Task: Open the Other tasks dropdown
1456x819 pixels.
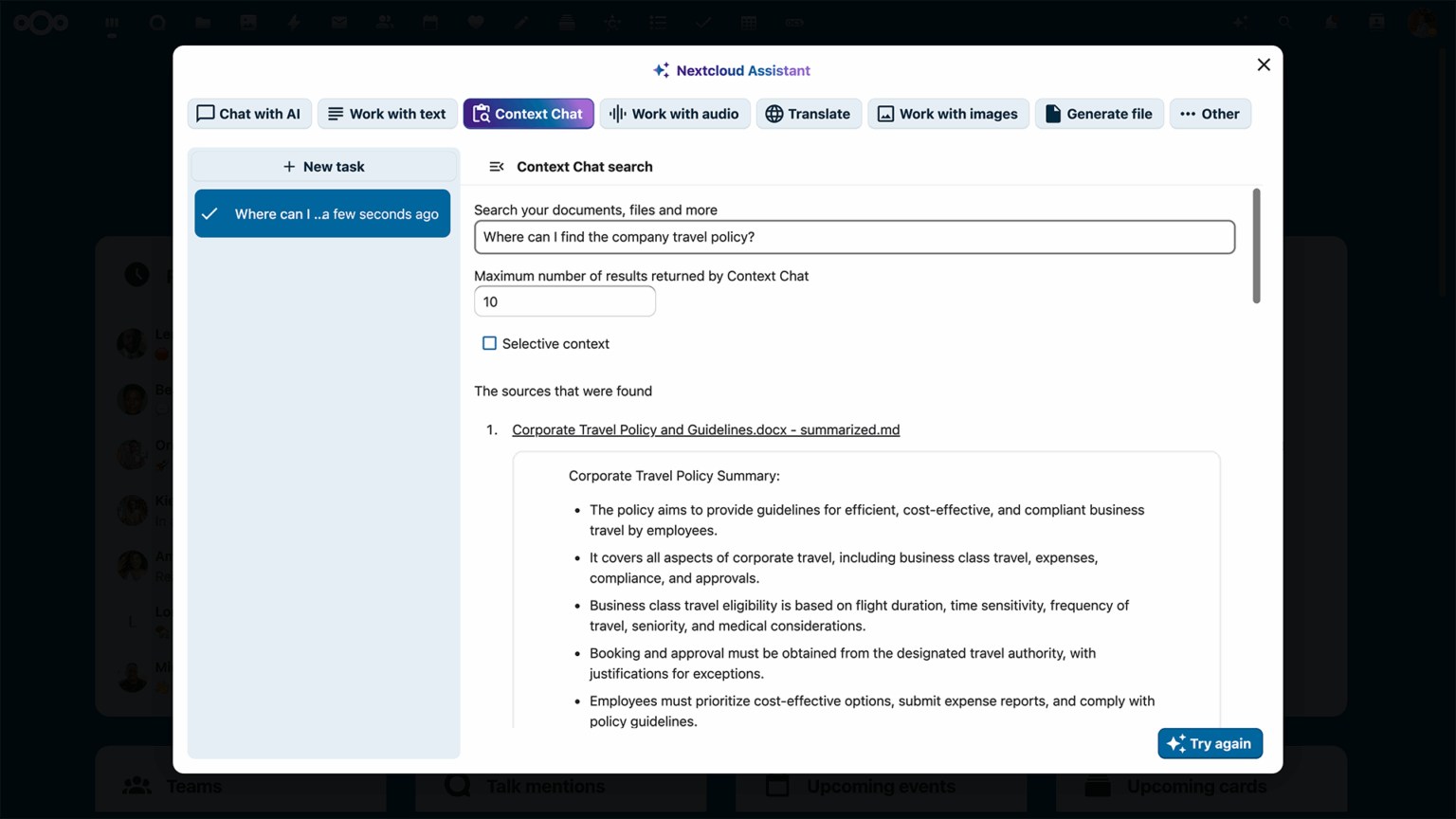Action: pyautogui.click(x=1210, y=114)
